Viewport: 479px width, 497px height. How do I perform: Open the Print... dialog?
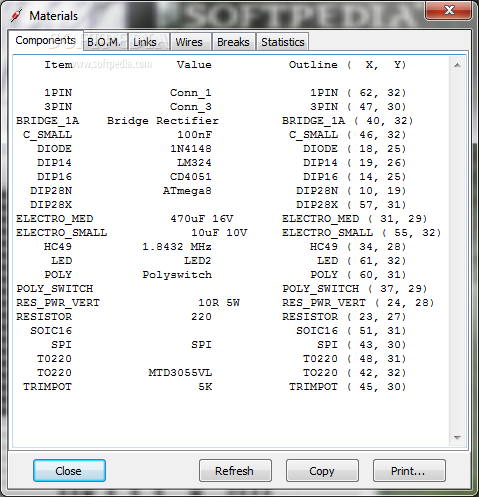click(409, 471)
